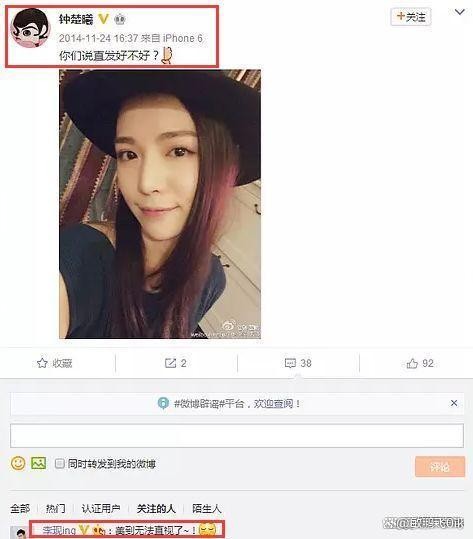Click the +关注 follow button
This screenshot has height=539, width=473.
click(411, 16)
